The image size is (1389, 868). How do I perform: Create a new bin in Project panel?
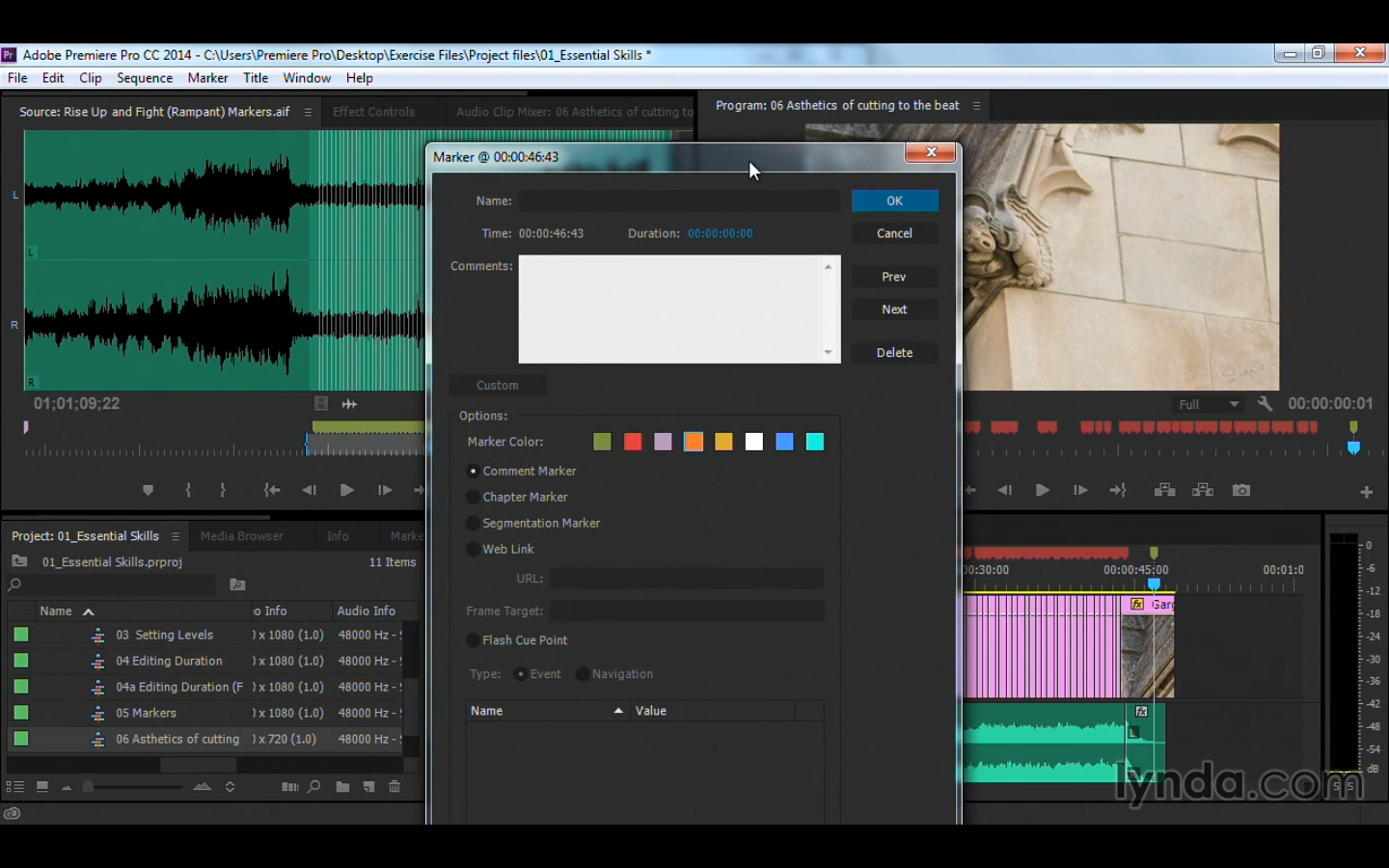pyautogui.click(x=342, y=787)
